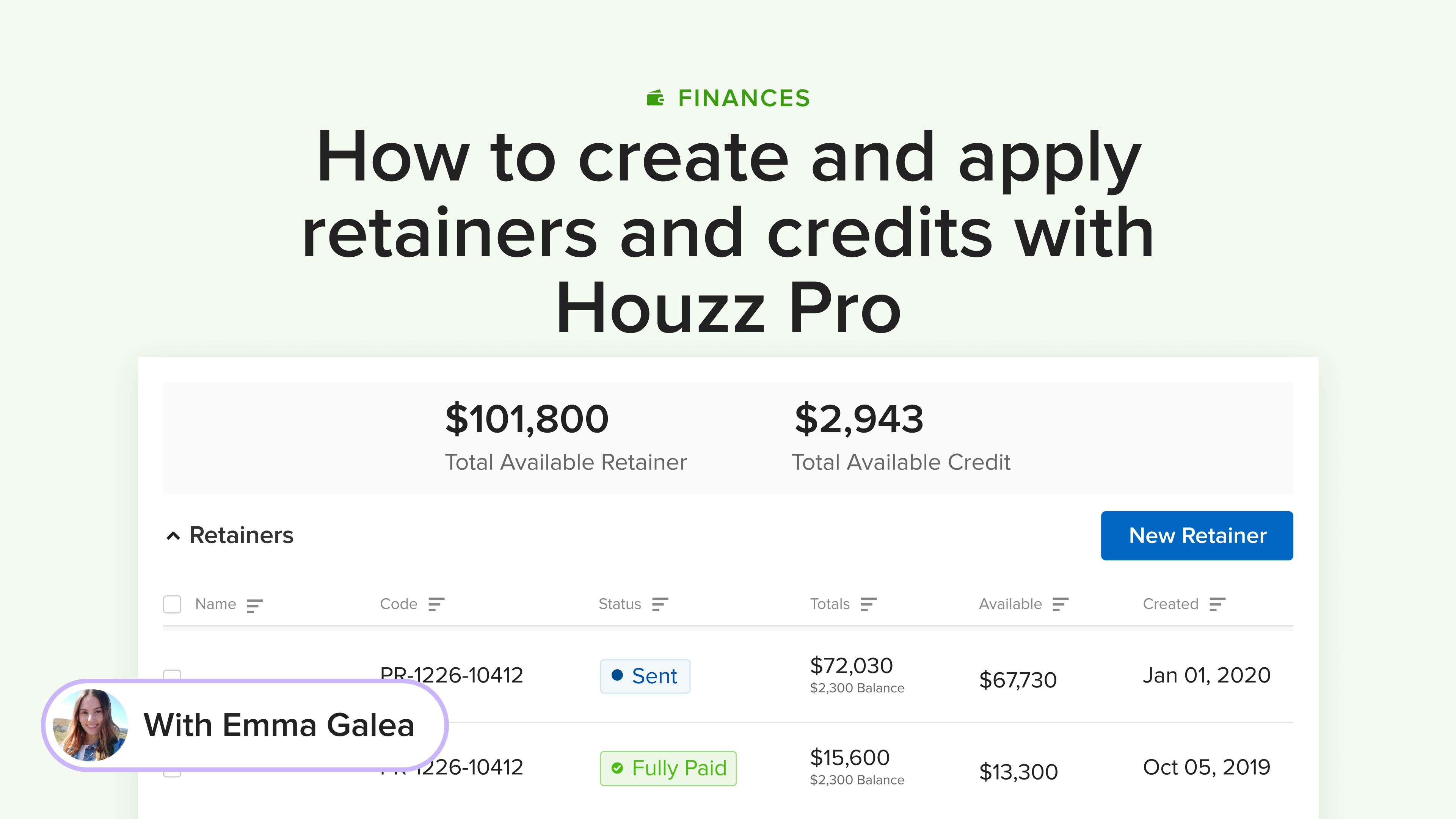1456x819 pixels.
Task: Open retainer code PR-1226-10412 in first row
Action: click(x=452, y=675)
